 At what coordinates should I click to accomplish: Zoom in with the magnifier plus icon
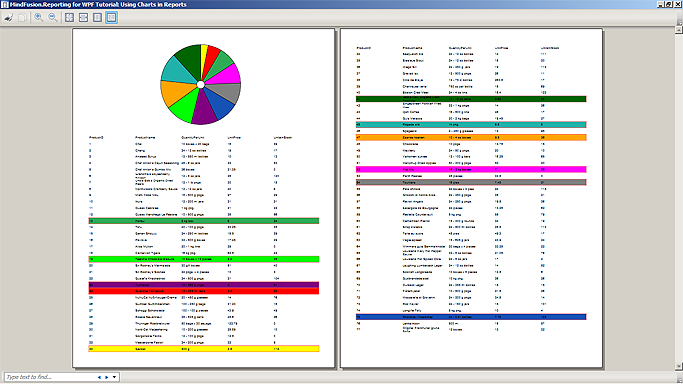[38, 17]
